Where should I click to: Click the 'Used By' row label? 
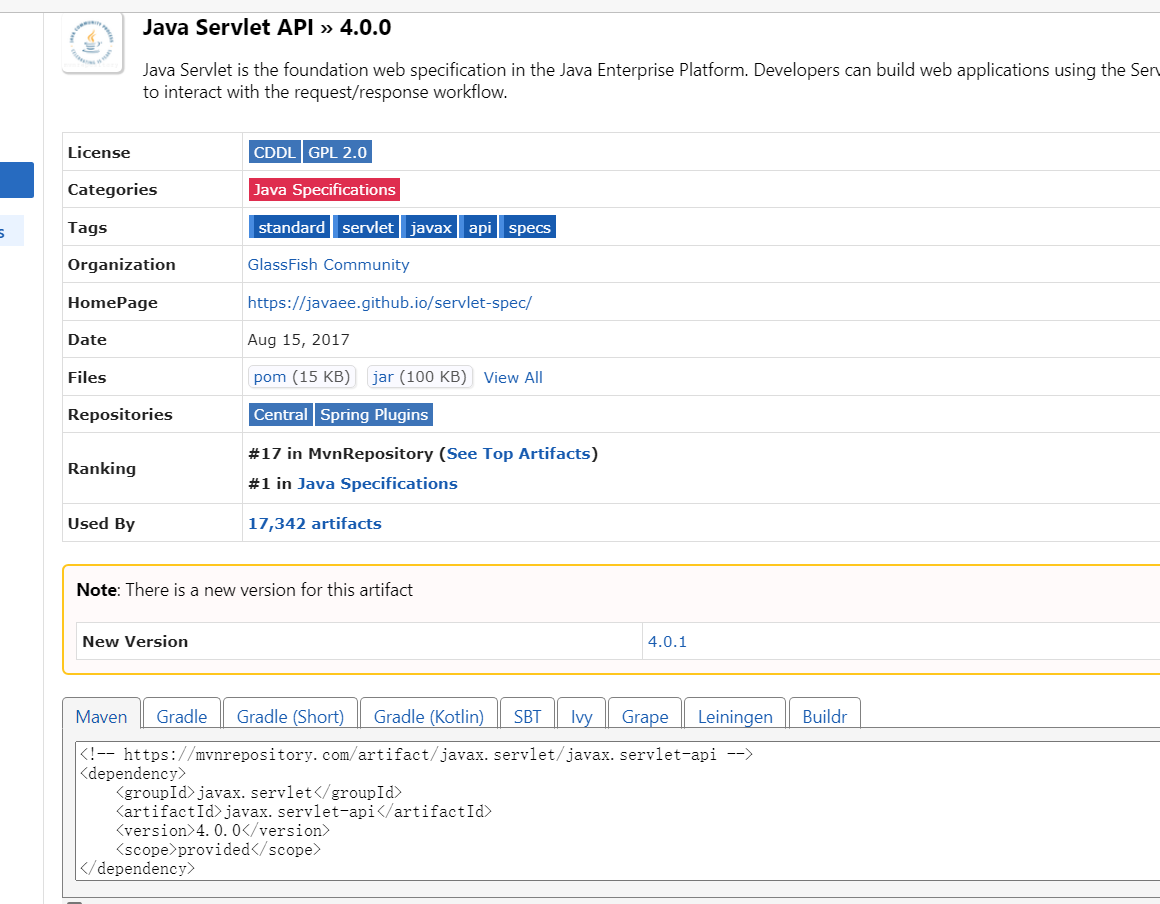click(101, 524)
